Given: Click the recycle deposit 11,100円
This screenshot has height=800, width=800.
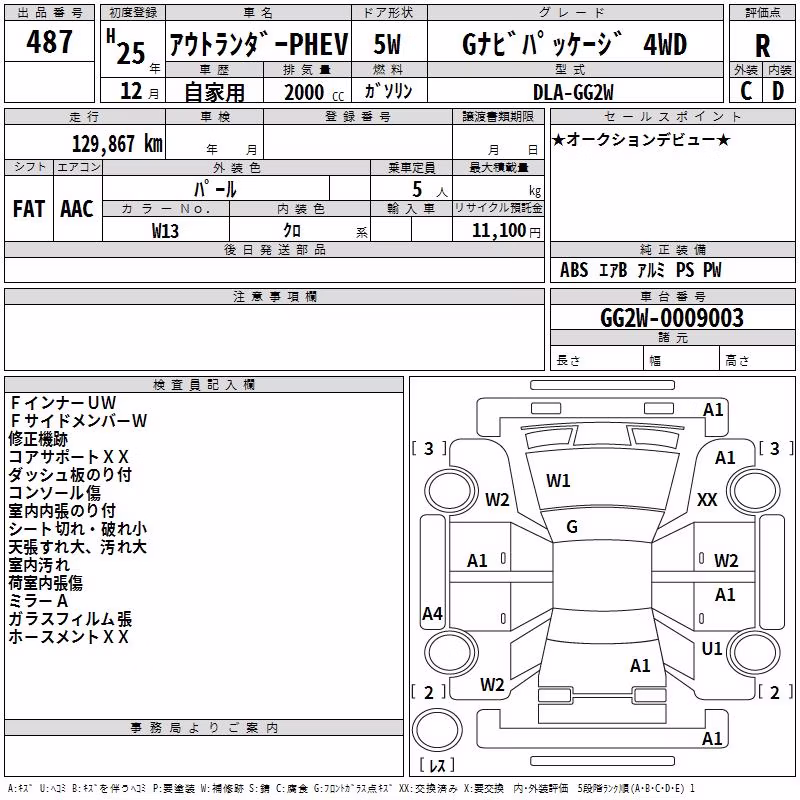Looking at the screenshot, I should [506, 231].
